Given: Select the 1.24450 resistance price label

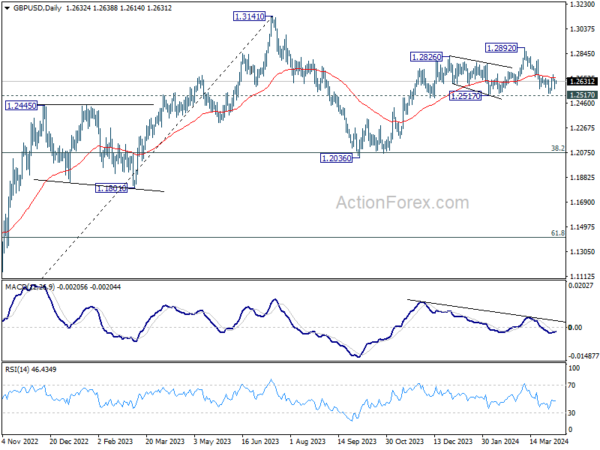Looking at the screenshot, I should point(21,106).
